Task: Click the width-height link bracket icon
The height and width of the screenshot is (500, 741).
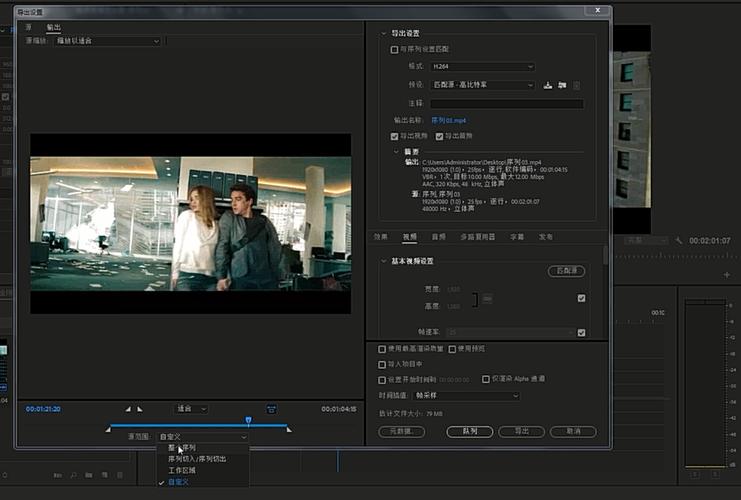Action: [x=474, y=300]
